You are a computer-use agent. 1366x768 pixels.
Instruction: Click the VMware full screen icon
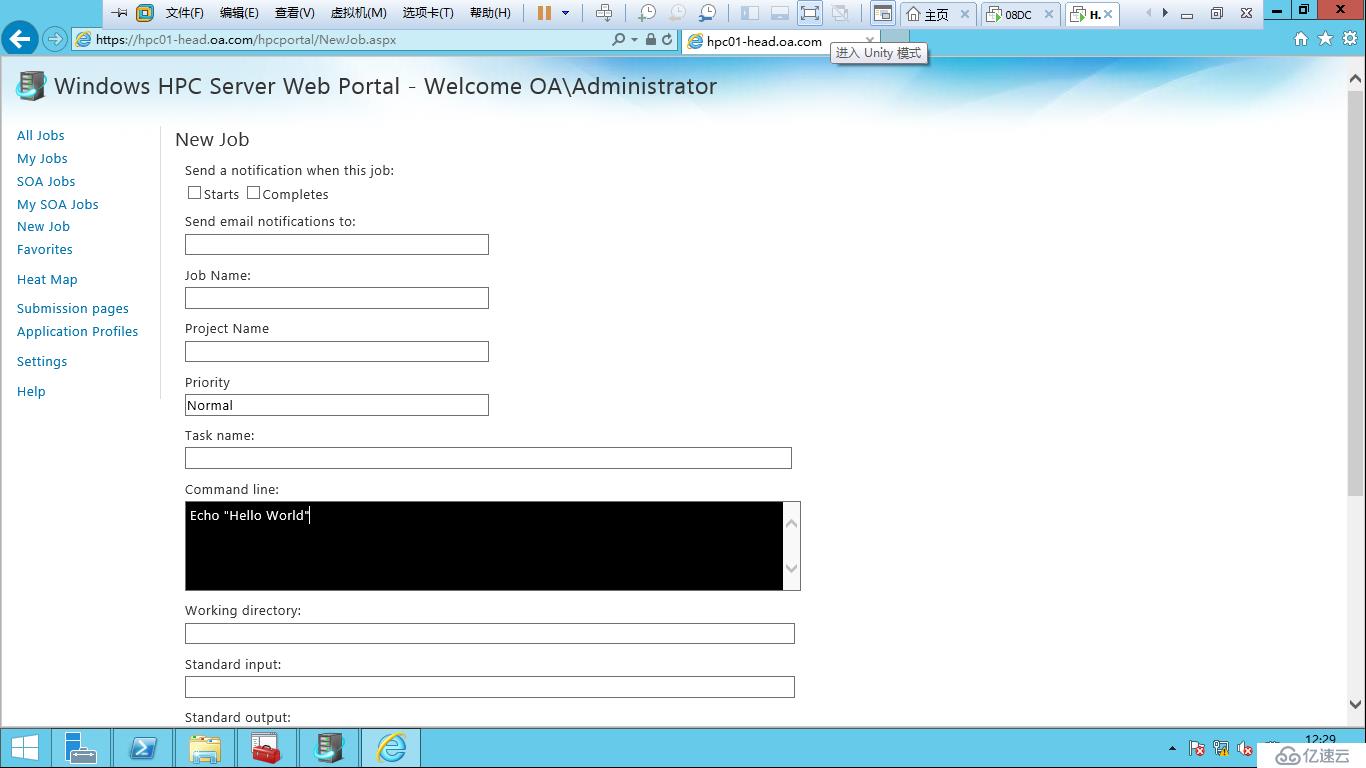click(810, 13)
